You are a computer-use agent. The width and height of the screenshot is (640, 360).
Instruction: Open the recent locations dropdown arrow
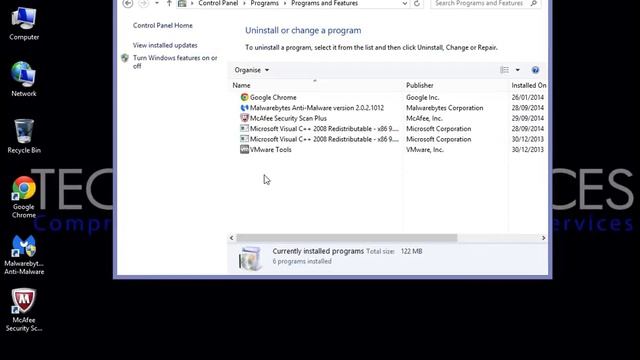pos(157,3)
